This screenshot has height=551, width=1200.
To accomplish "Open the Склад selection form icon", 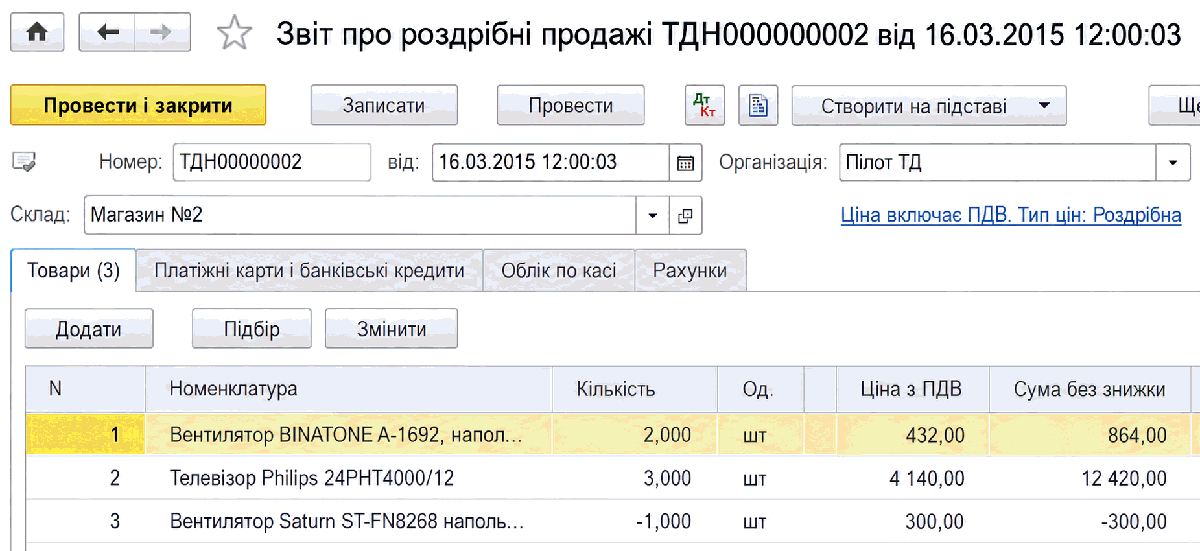I will point(685,215).
